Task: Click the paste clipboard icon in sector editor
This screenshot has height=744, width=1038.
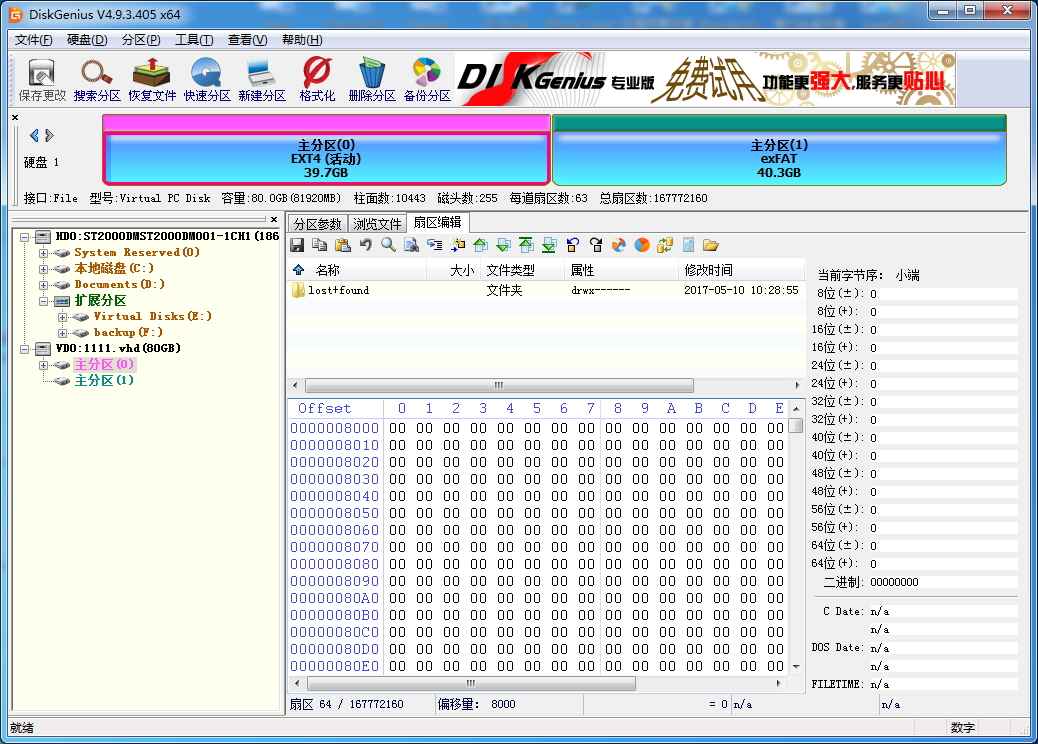Action: 343,246
